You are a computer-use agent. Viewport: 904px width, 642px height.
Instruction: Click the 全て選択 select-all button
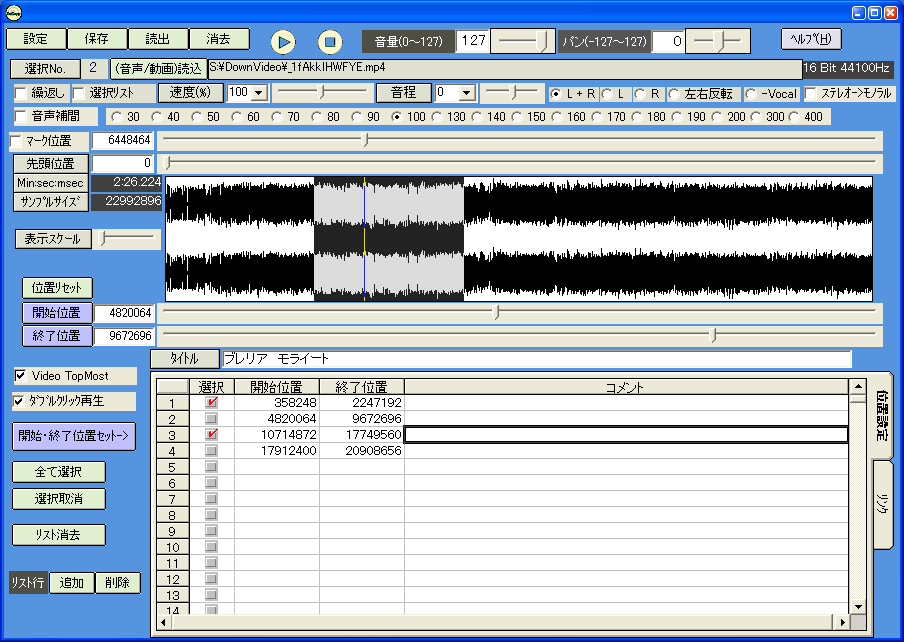click(x=58, y=472)
